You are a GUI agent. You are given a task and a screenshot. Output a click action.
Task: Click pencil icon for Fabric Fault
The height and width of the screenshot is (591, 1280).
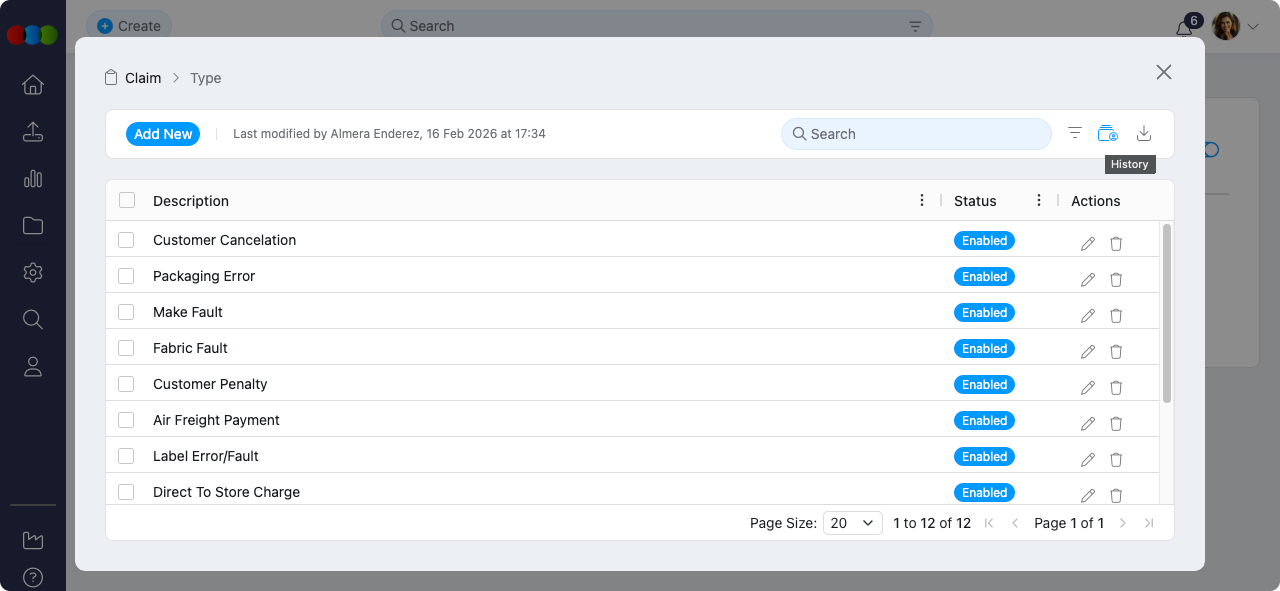tap(1088, 352)
